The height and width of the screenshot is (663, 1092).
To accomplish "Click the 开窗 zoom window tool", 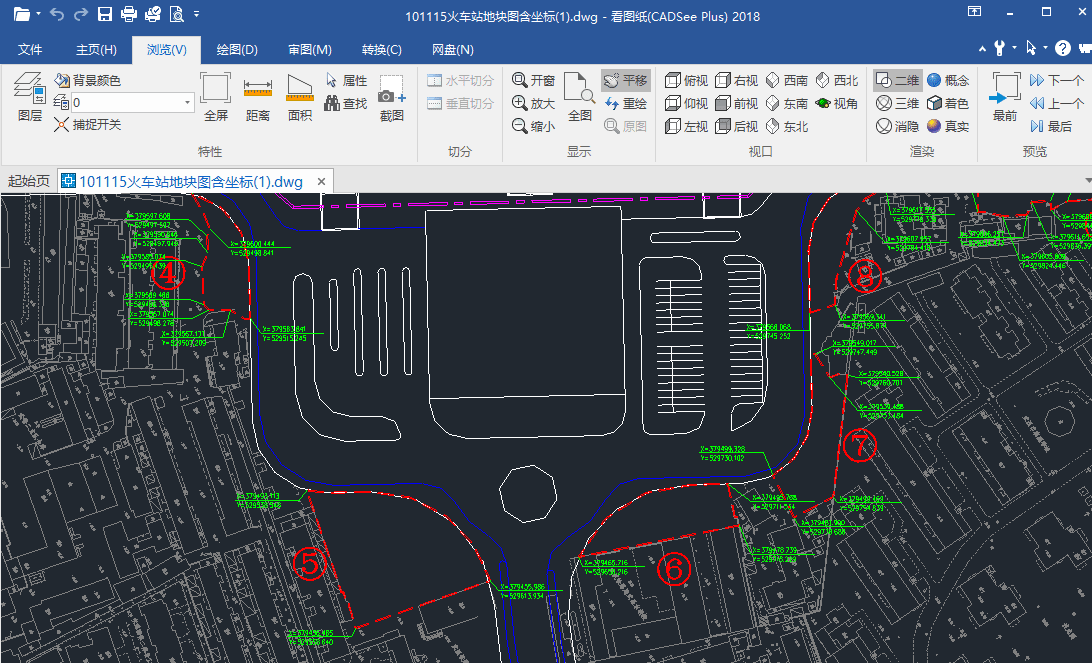I will coord(533,80).
